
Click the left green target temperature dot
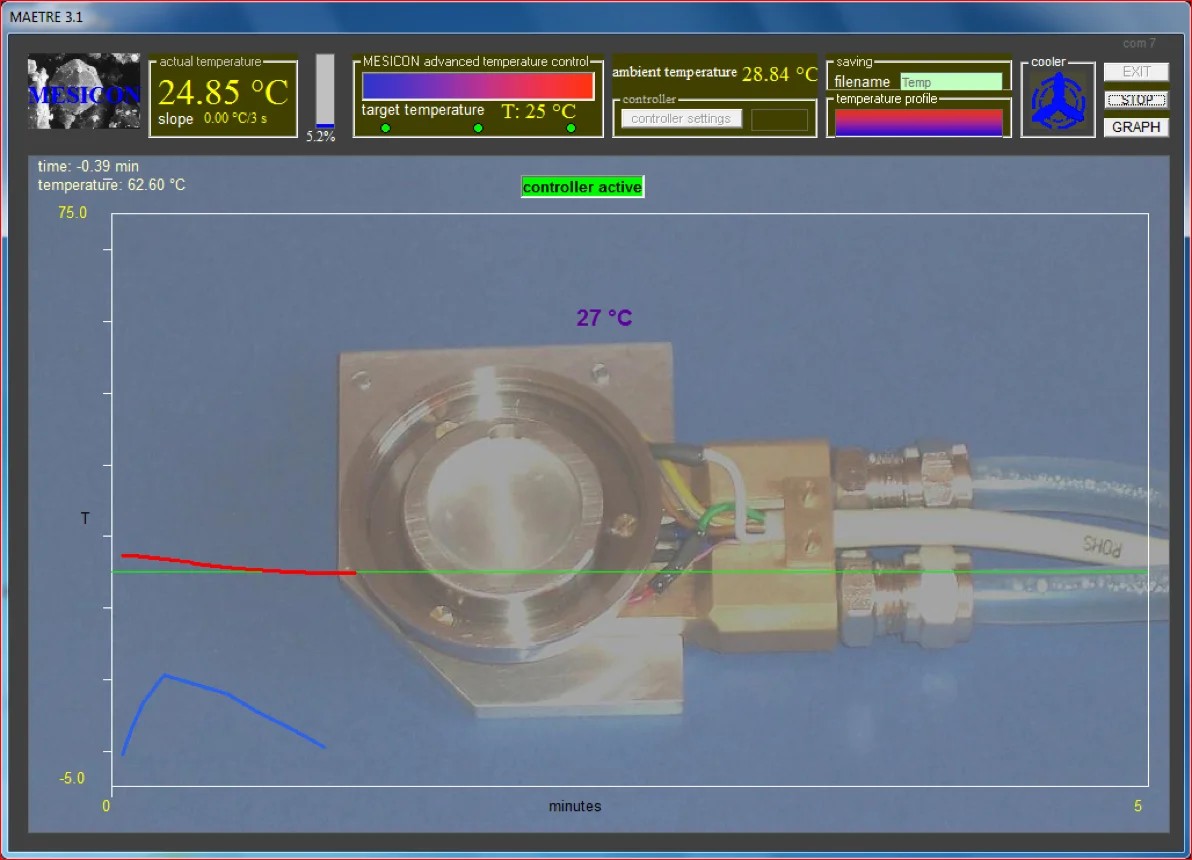pyautogui.click(x=386, y=128)
